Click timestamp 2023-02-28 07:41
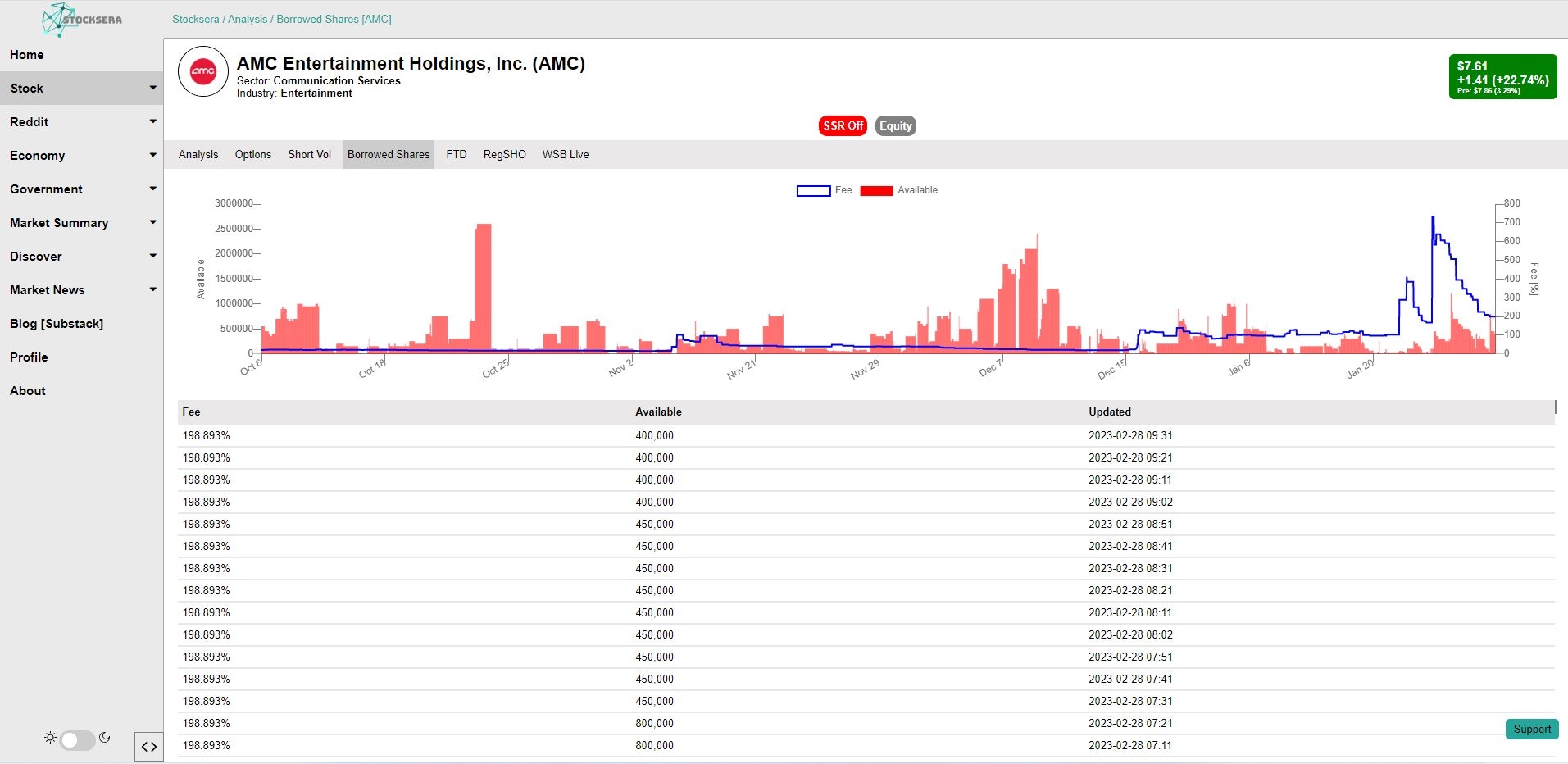The image size is (1568, 764). click(x=1130, y=679)
